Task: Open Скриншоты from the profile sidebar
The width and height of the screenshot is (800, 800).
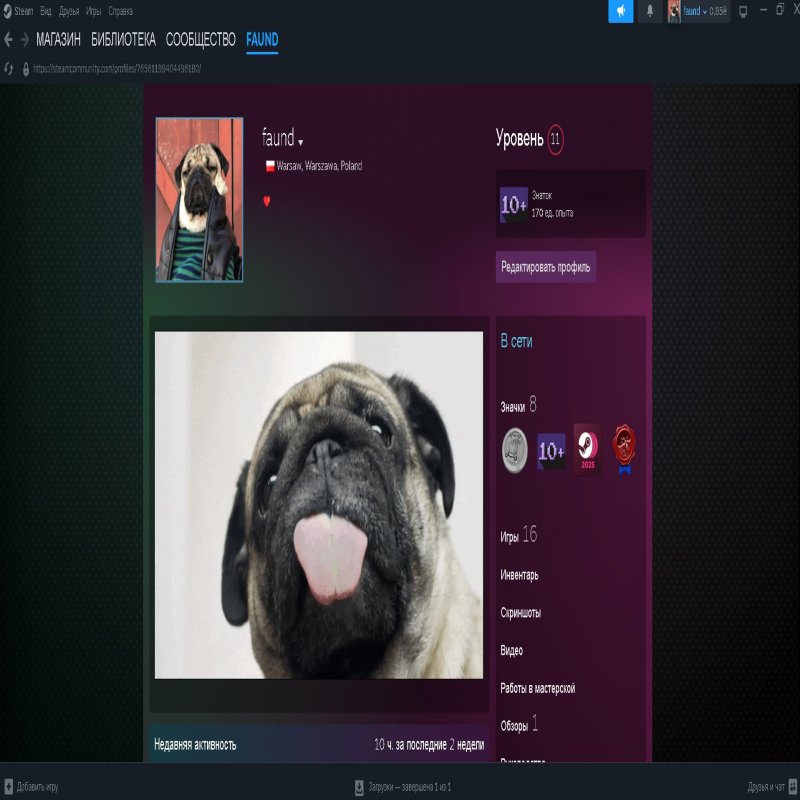Action: click(x=521, y=613)
